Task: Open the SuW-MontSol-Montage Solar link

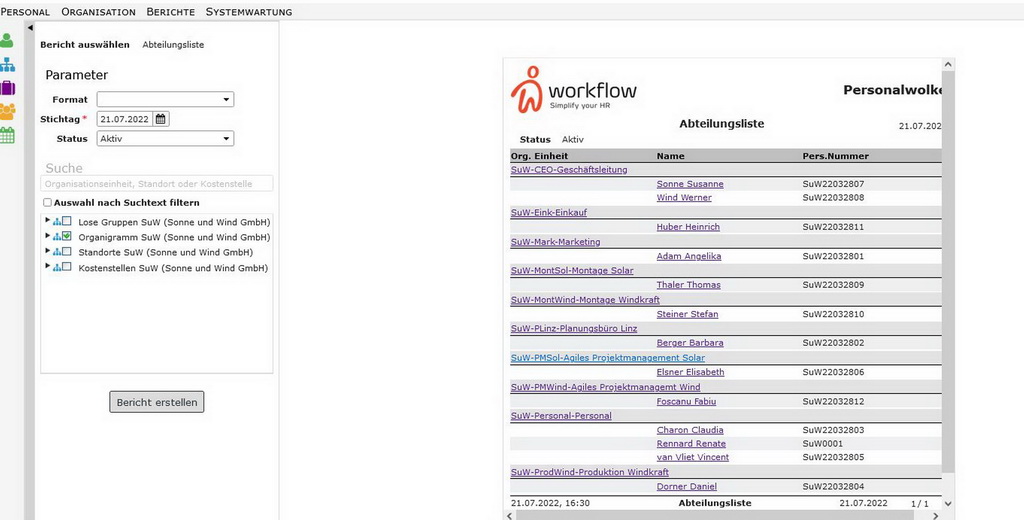Action: 571,270
